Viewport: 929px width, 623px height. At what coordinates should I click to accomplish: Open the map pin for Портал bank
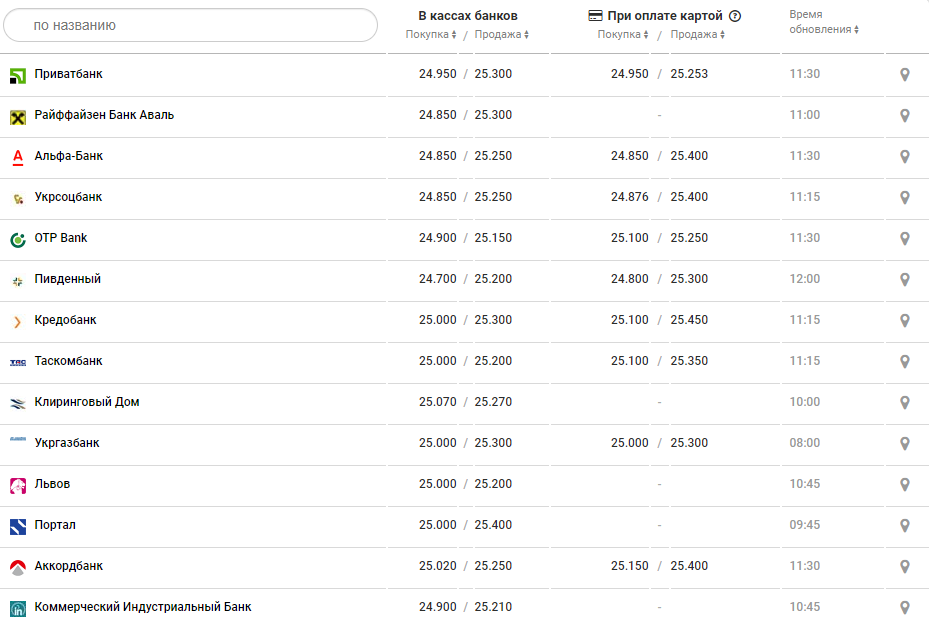coord(904,526)
